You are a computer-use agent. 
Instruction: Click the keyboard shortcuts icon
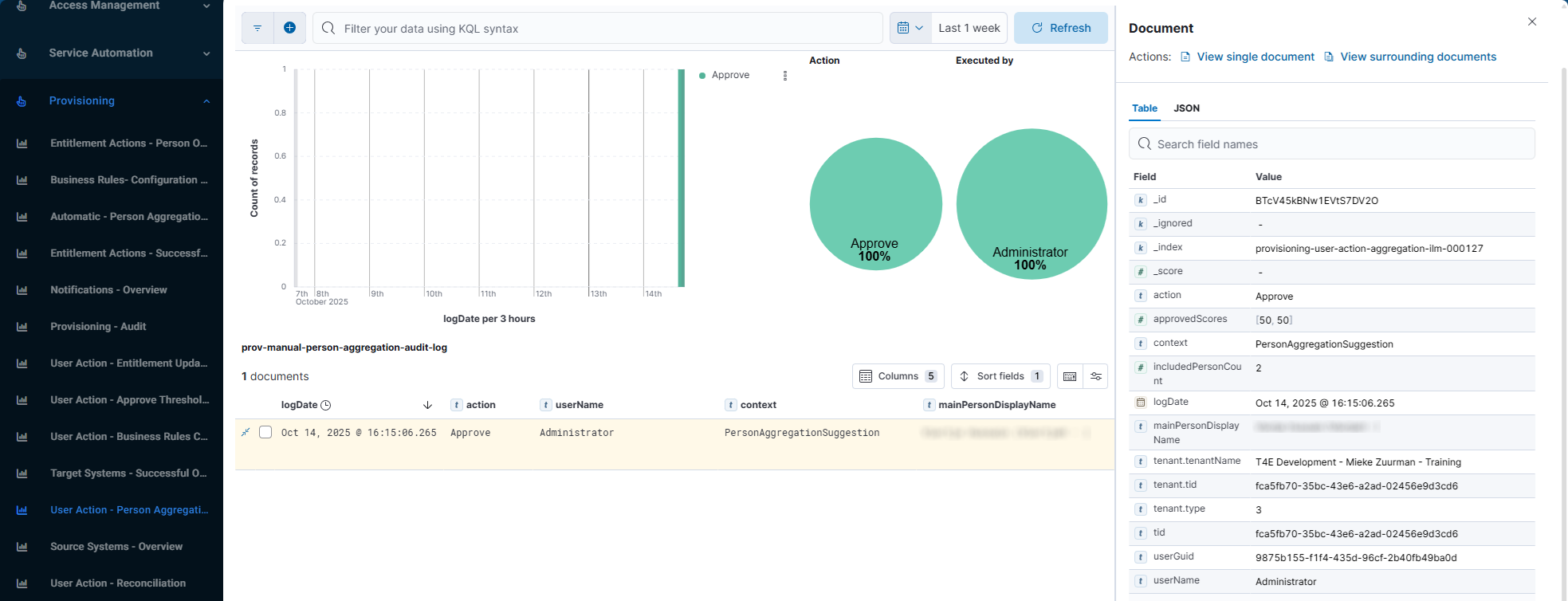coord(1070,376)
